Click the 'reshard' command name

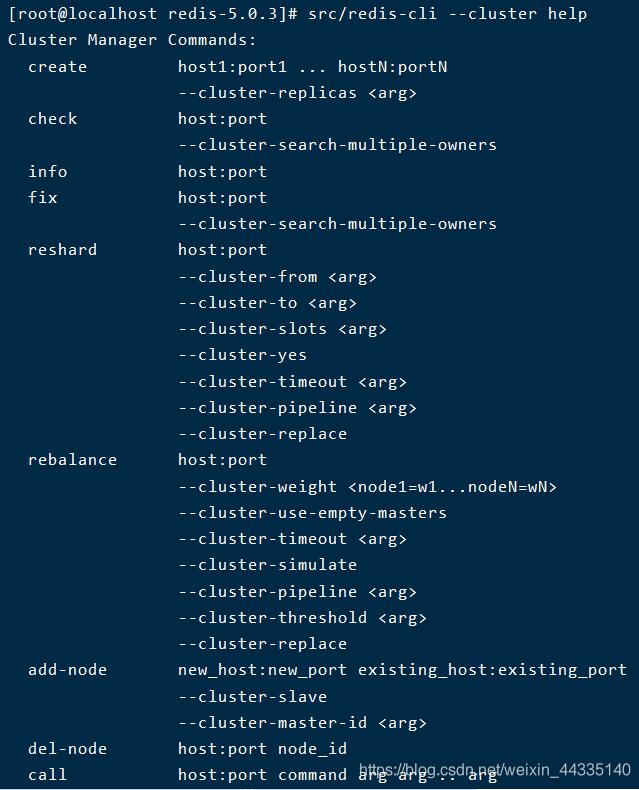click(62, 250)
